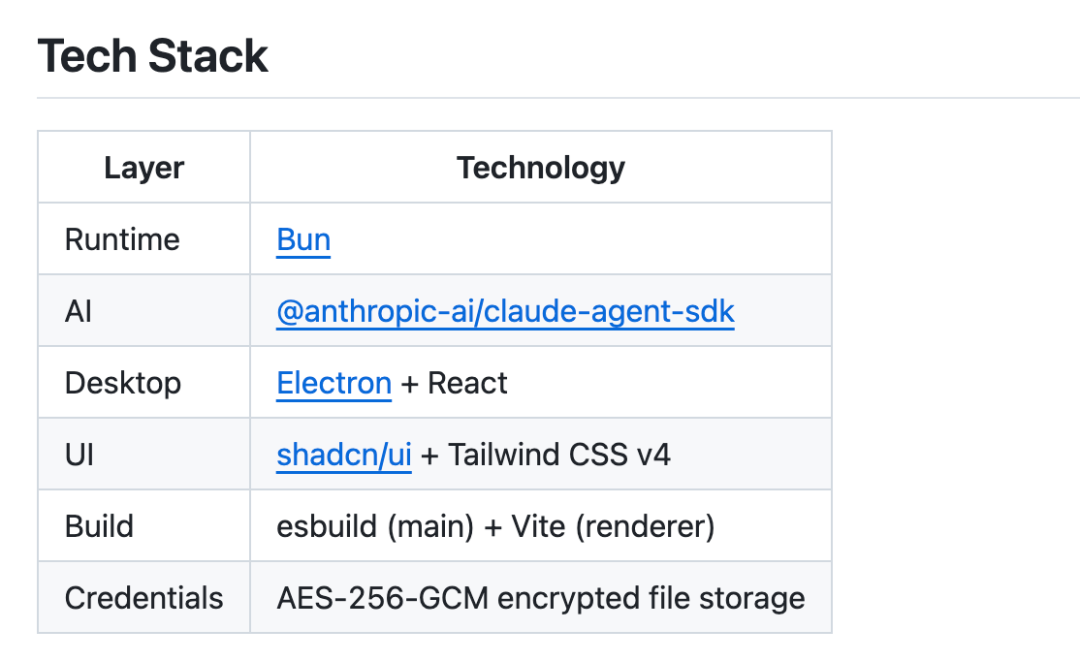Click the Technology column header
Viewport: 1080px width, 661px height.
(540, 168)
